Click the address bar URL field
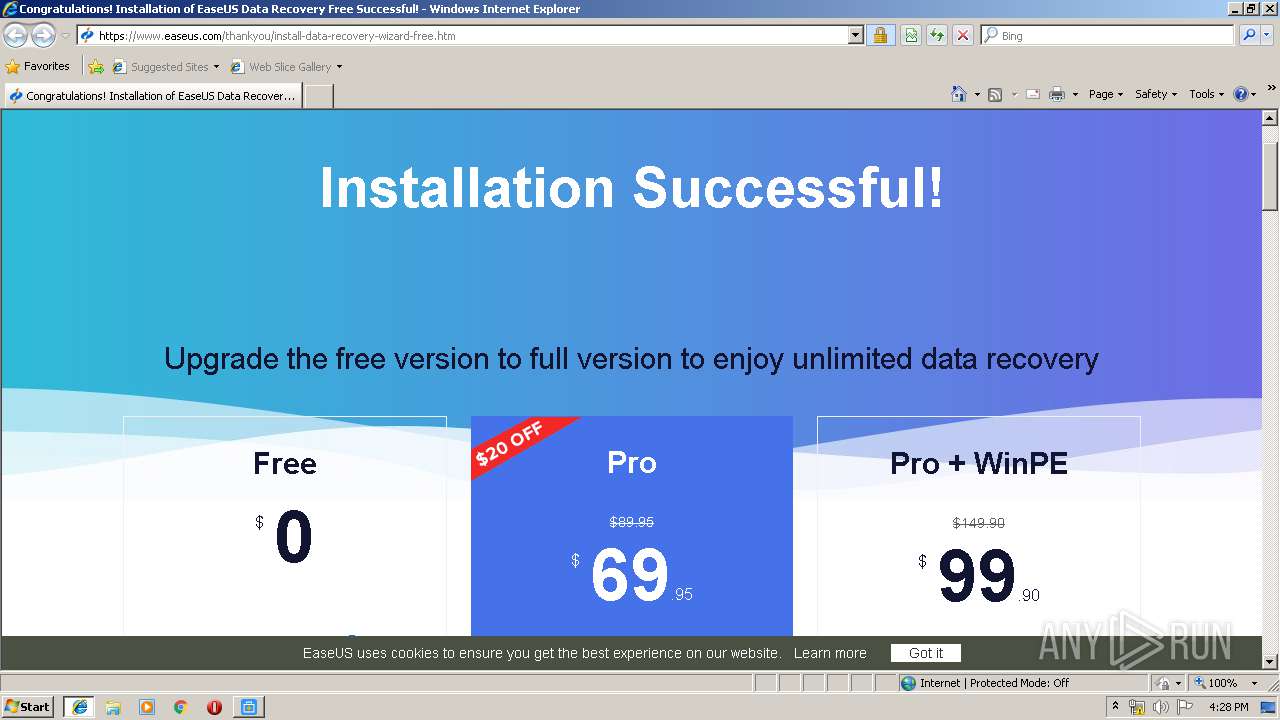Screen dimensions: 1280x720 462,36
